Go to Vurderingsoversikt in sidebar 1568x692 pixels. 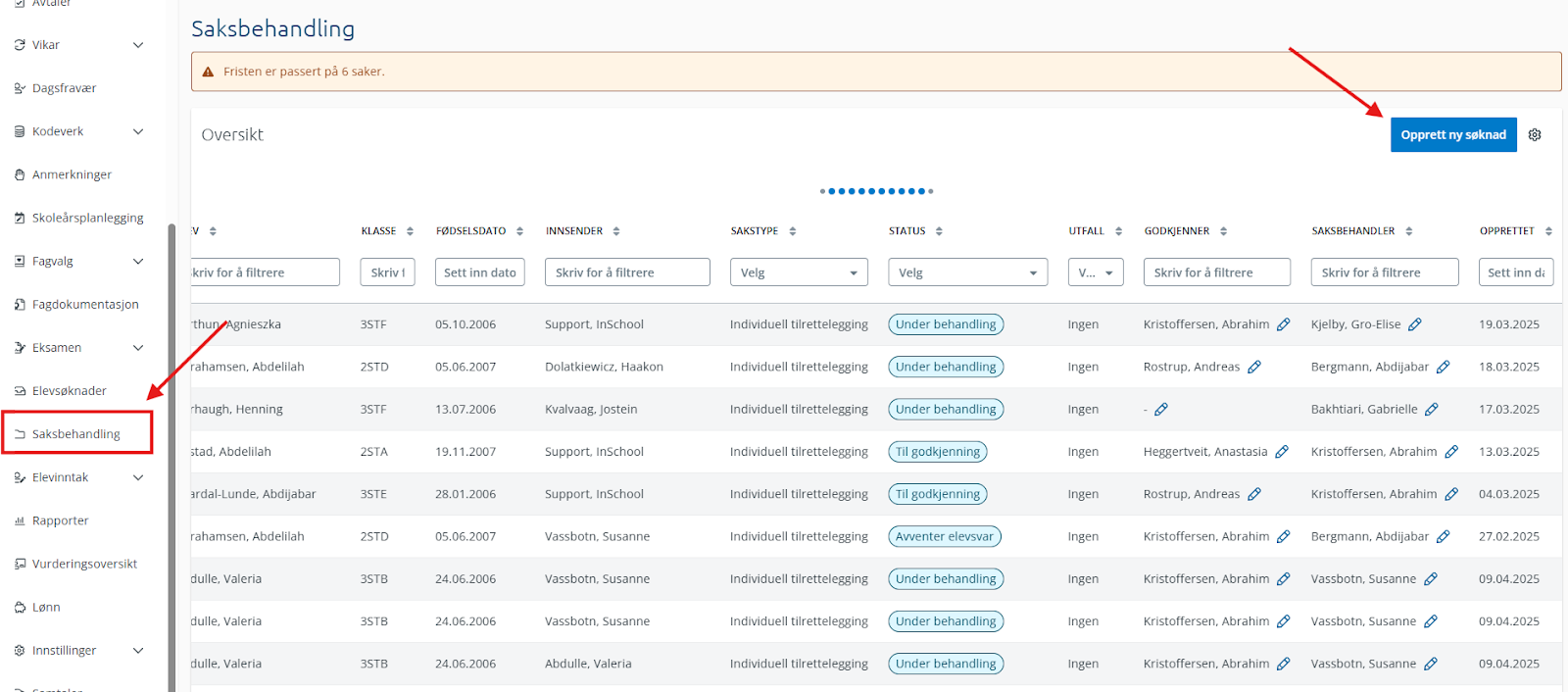coord(84,564)
